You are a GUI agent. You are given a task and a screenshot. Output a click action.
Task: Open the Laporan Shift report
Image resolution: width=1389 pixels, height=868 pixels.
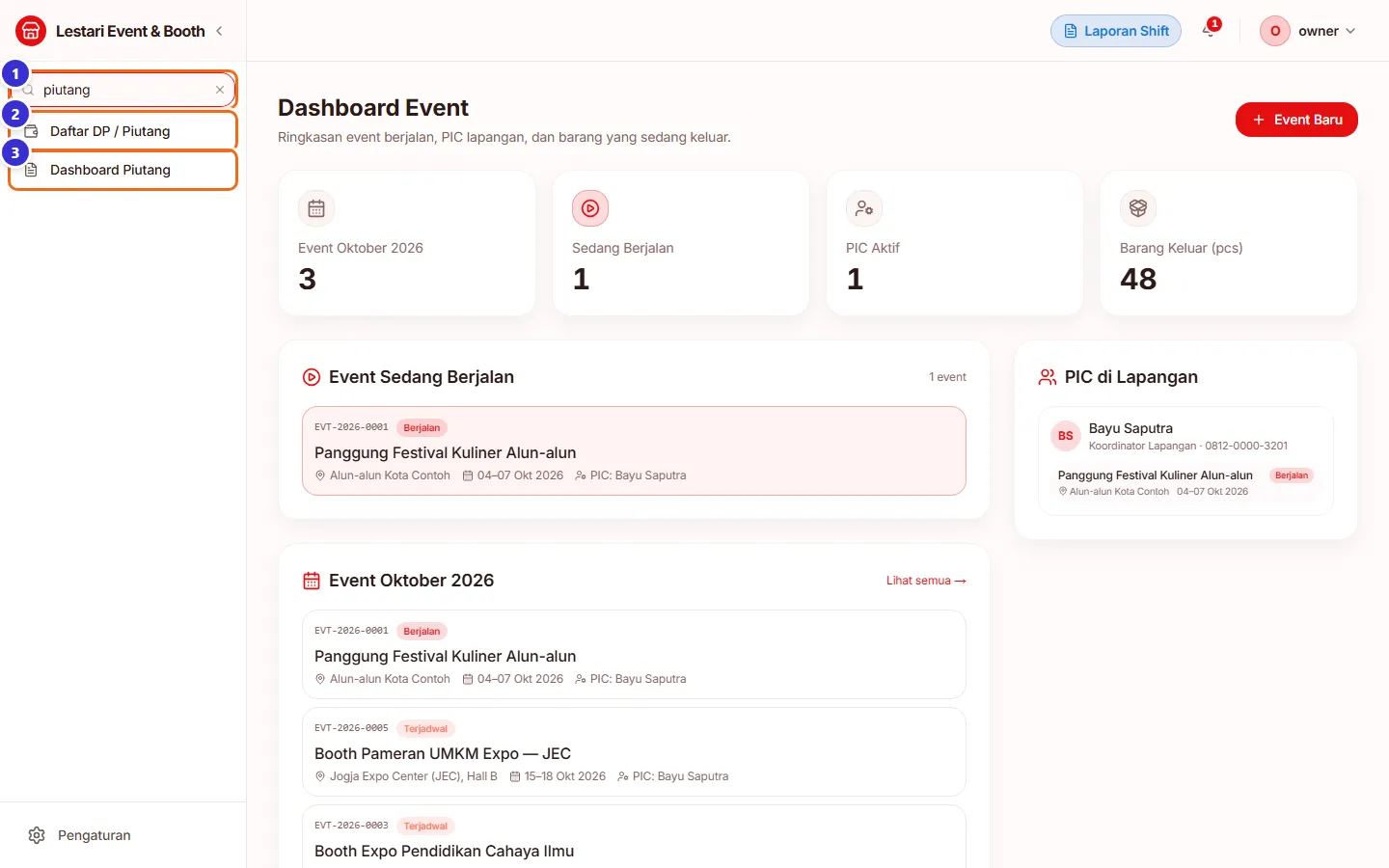[1116, 31]
